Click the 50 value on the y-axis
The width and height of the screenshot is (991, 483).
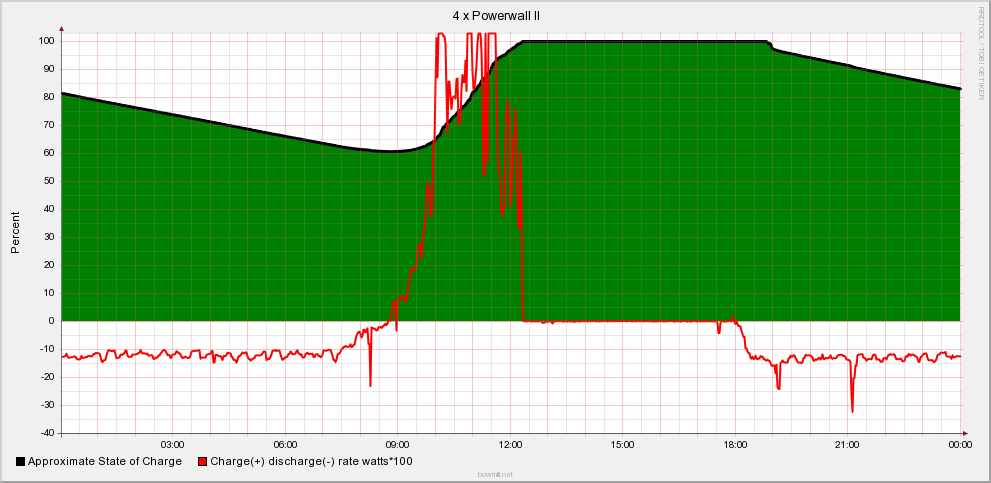pyautogui.click(x=49, y=181)
